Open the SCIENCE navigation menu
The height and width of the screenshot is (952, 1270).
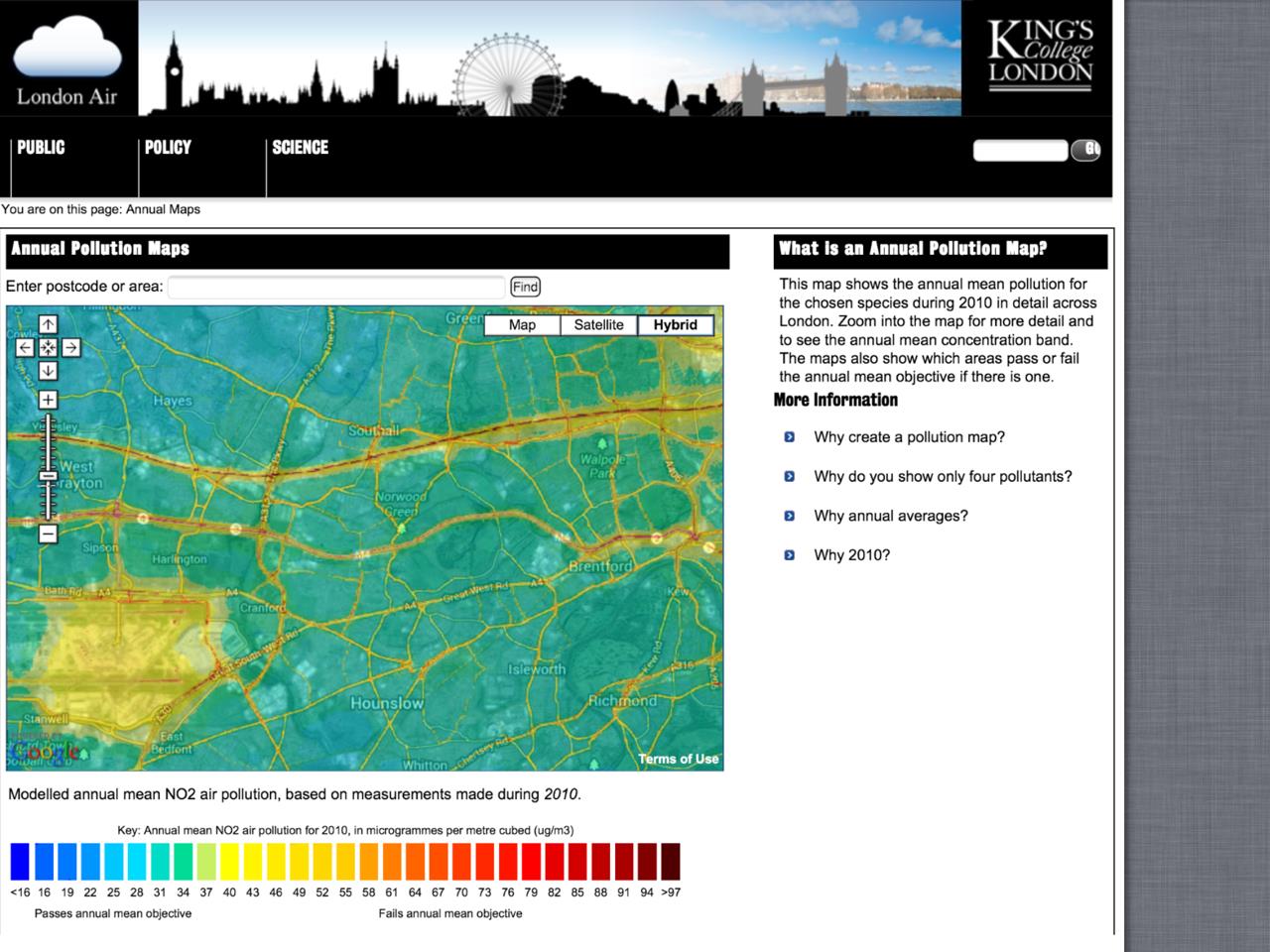tap(300, 148)
